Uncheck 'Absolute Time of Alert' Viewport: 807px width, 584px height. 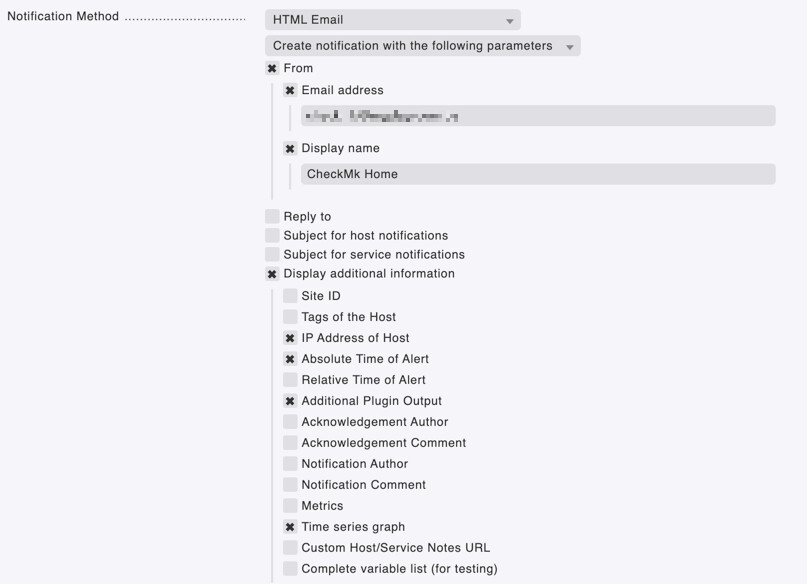tap(290, 358)
